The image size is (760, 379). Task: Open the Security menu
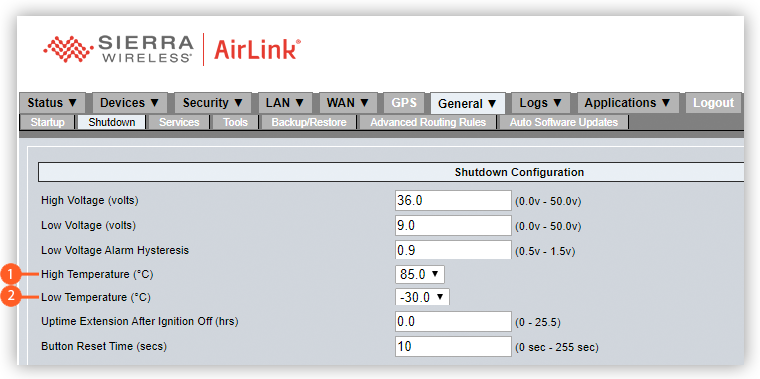point(213,103)
